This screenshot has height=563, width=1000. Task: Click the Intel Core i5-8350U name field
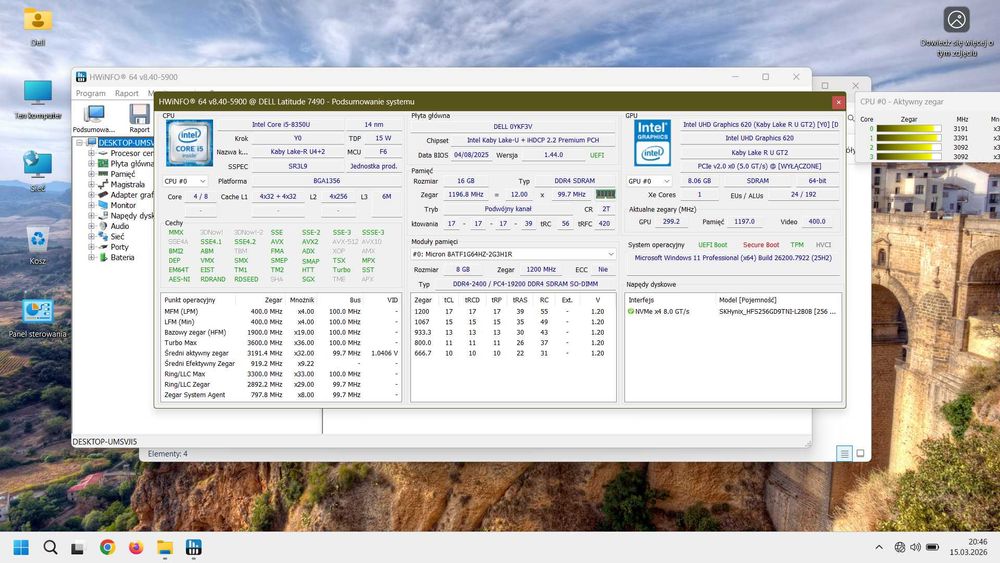tap(281, 124)
